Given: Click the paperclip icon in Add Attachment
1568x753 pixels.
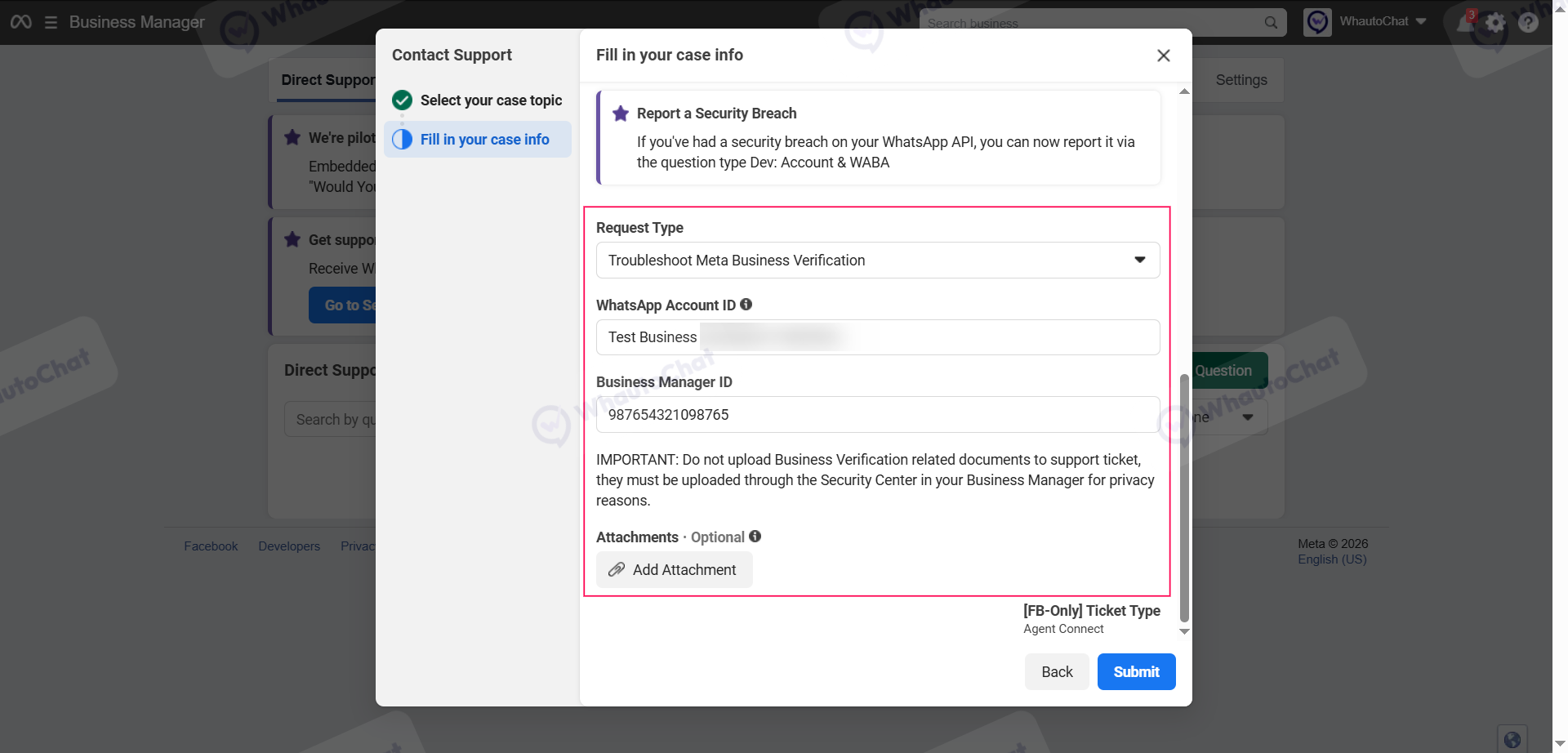Looking at the screenshot, I should point(617,569).
